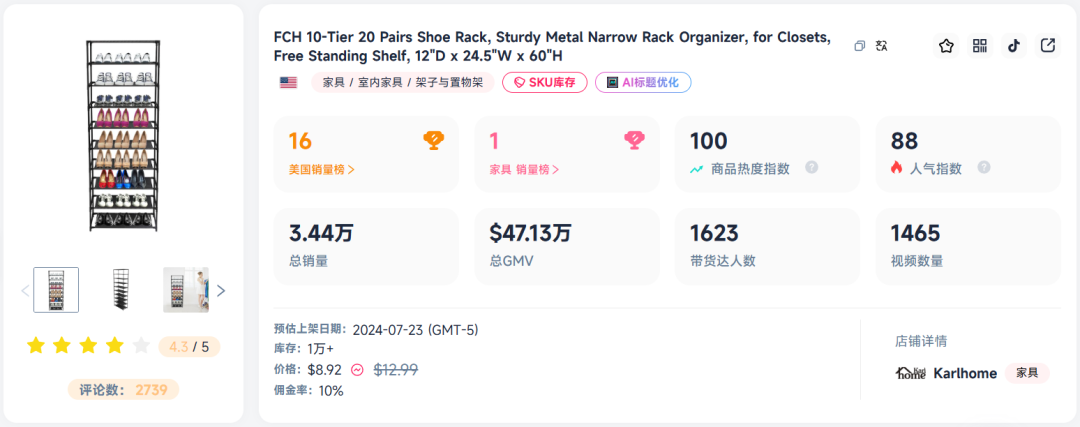Click help icon beside 商品热度指数

pos(811,167)
